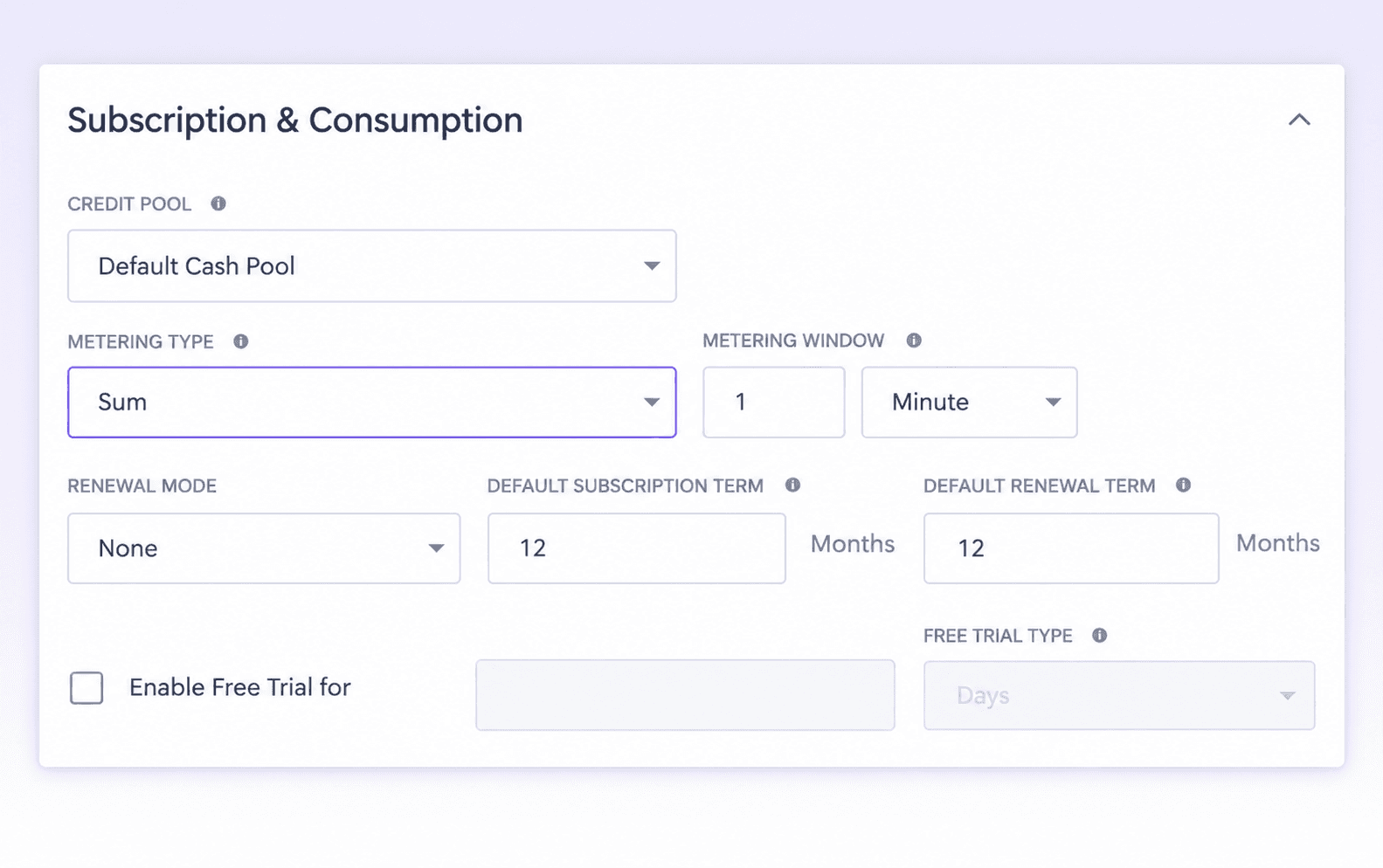Click the Free Trial Type info icon
The width and height of the screenshot is (1383, 868).
tap(1100, 636)
